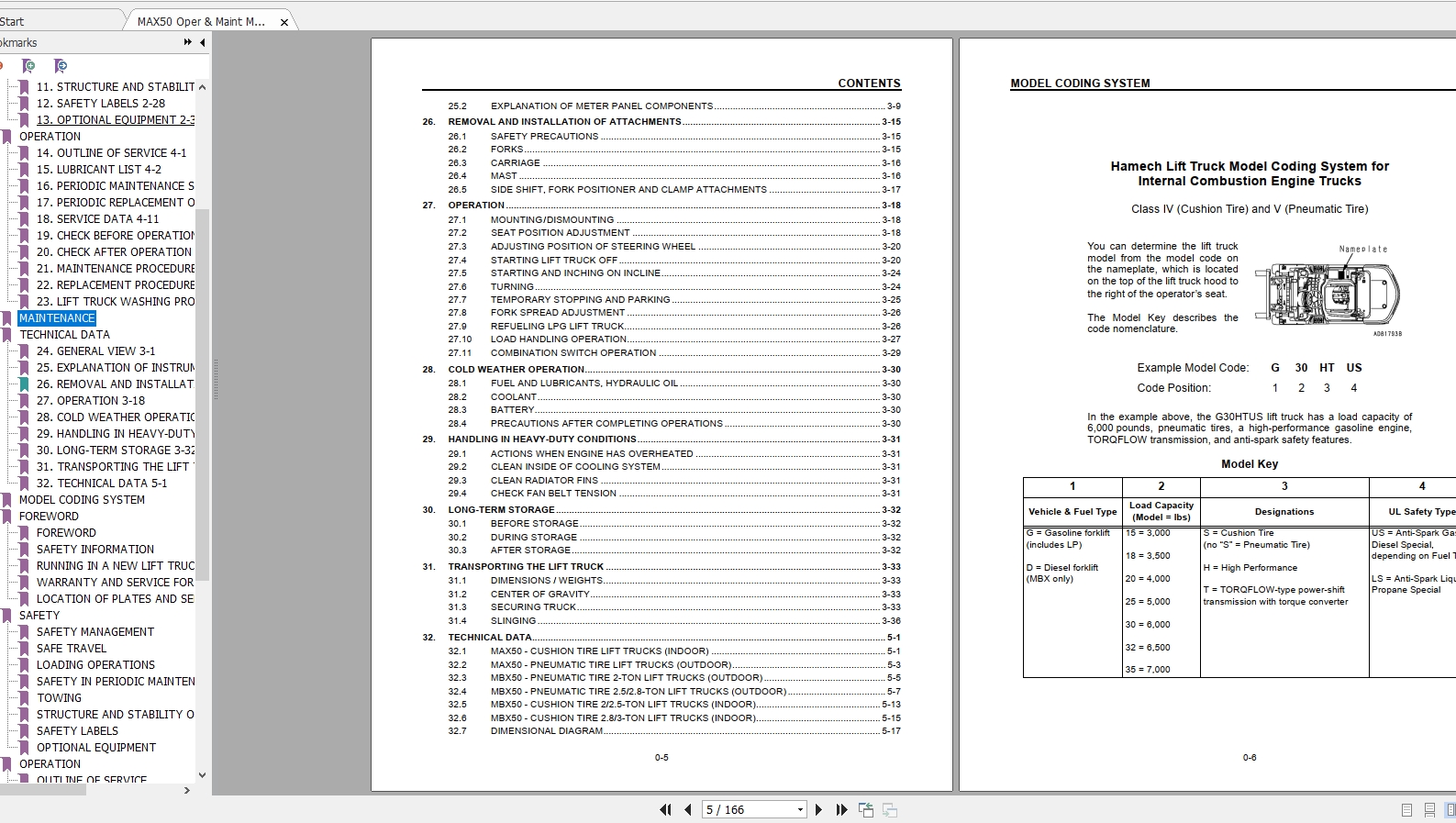The height and width of the screenshot is (823, 1456).
Task: Open bookmark 30. LONG-TERM STORAGE 3-32
Action: [116, 450]
